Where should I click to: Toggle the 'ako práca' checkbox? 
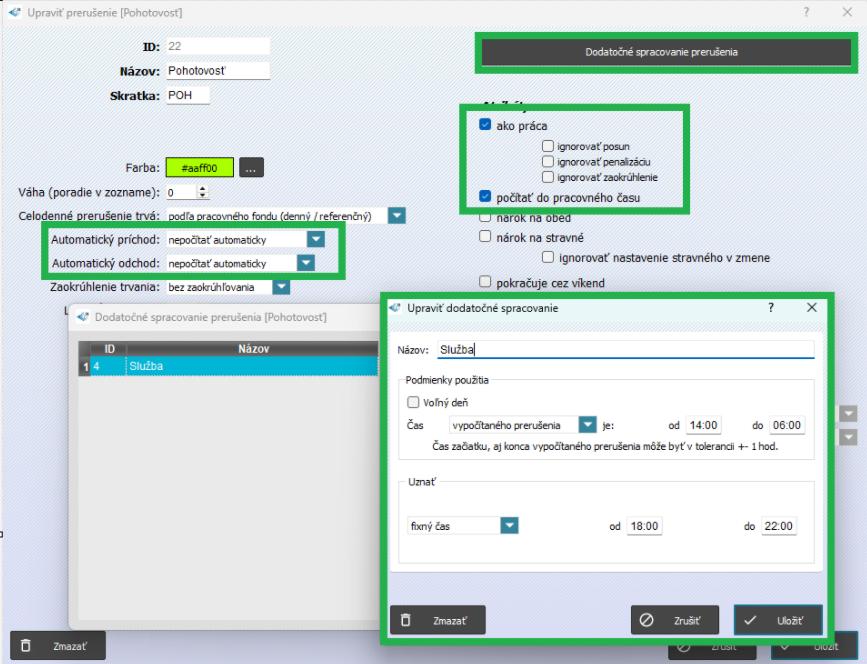coord(486,126)
